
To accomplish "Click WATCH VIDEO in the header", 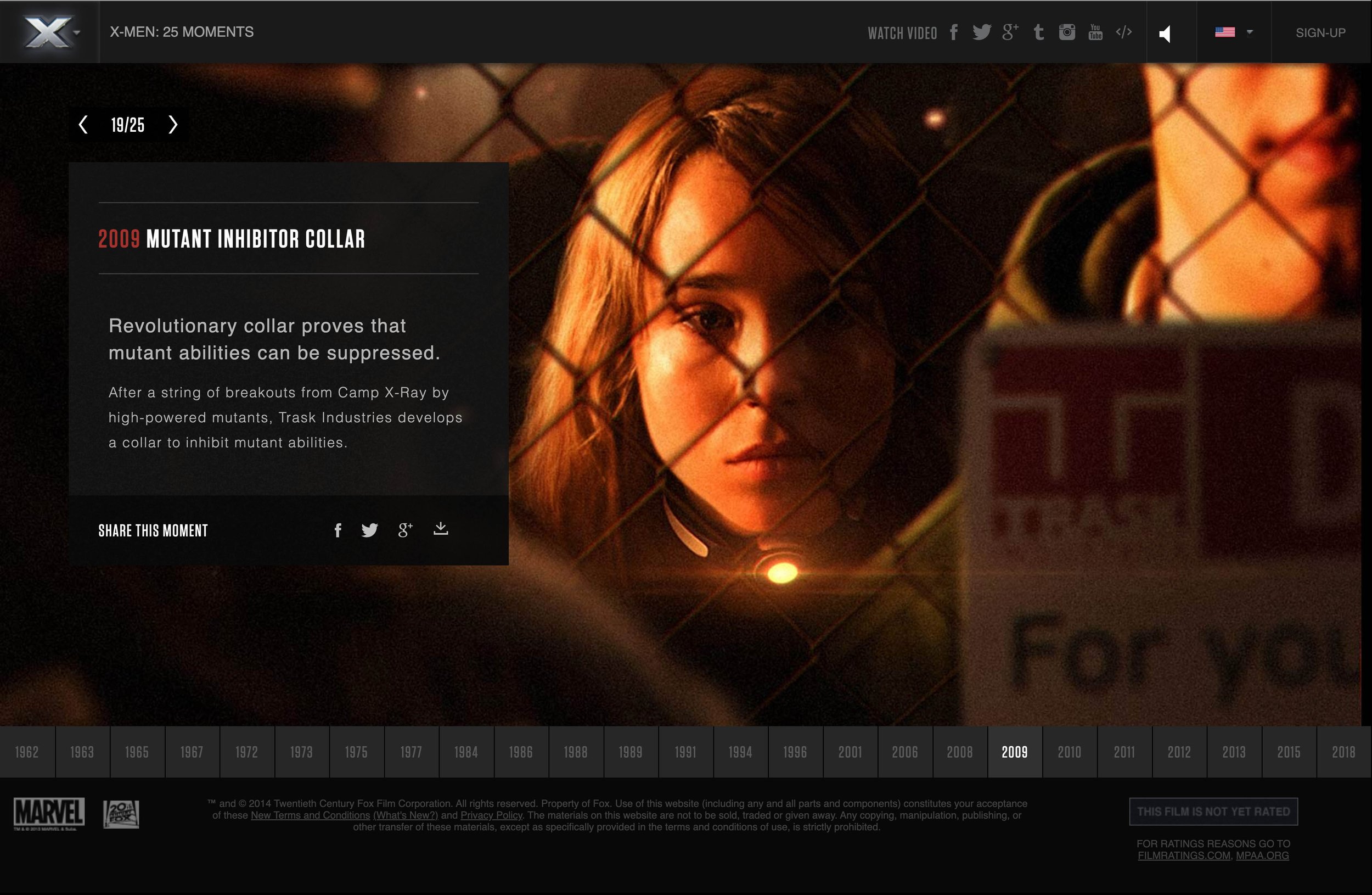I will pyautogui.click(x=902, y=33).
